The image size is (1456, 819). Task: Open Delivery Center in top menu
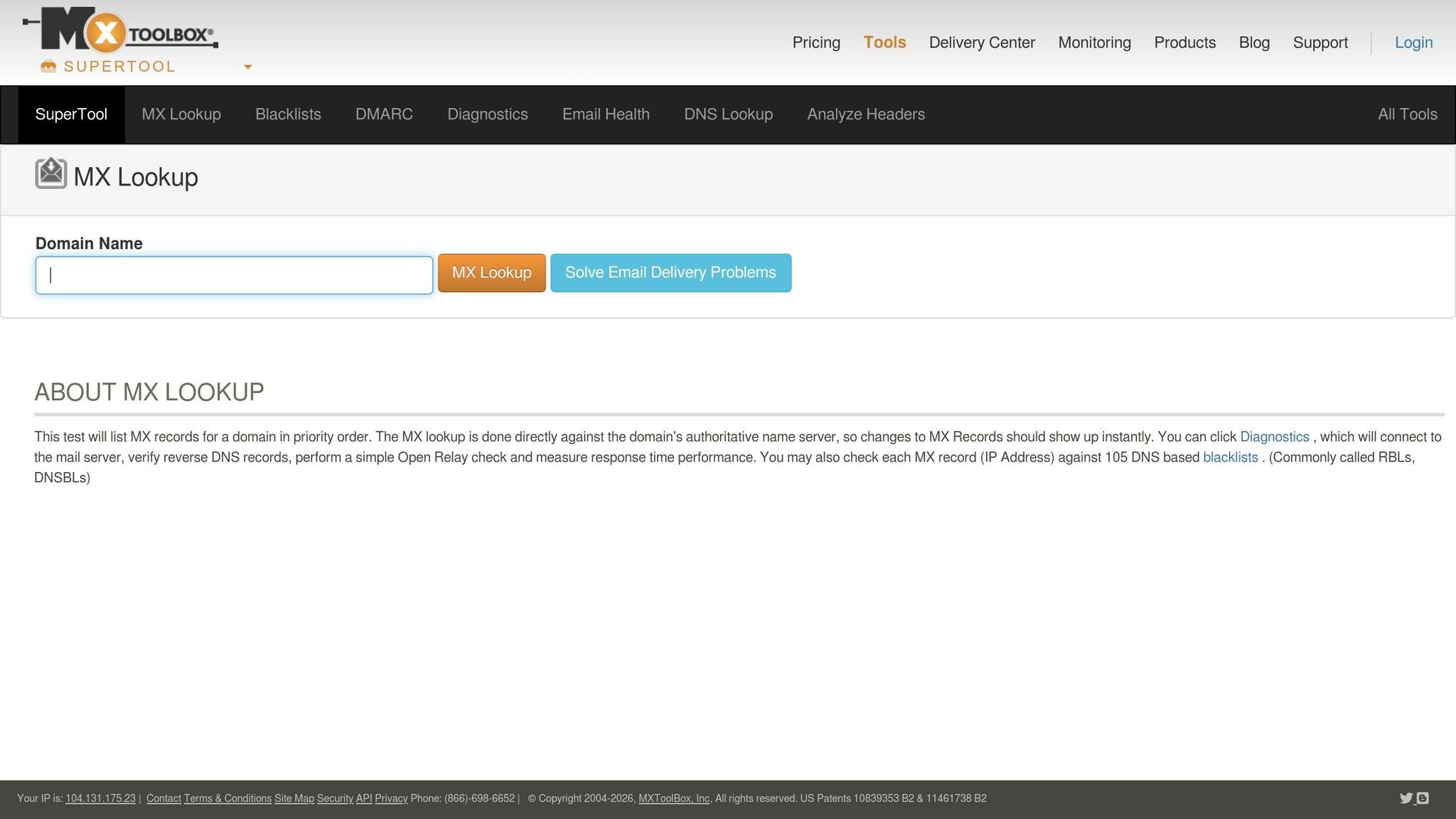(x=981, y=43)
